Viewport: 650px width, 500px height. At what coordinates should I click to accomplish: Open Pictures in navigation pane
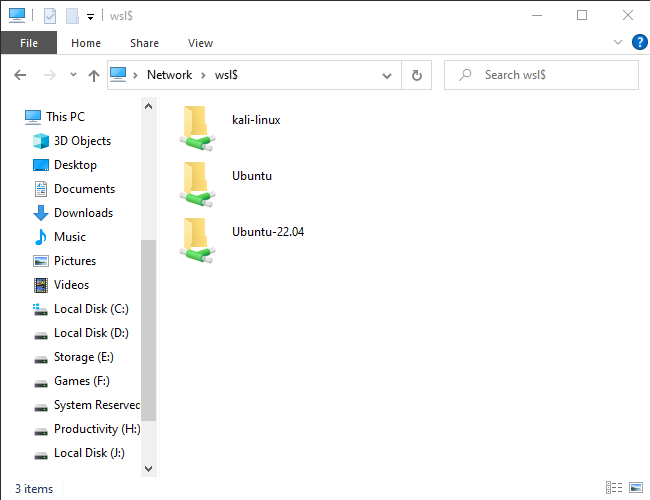pyautogui.click(x=75, y=261)
